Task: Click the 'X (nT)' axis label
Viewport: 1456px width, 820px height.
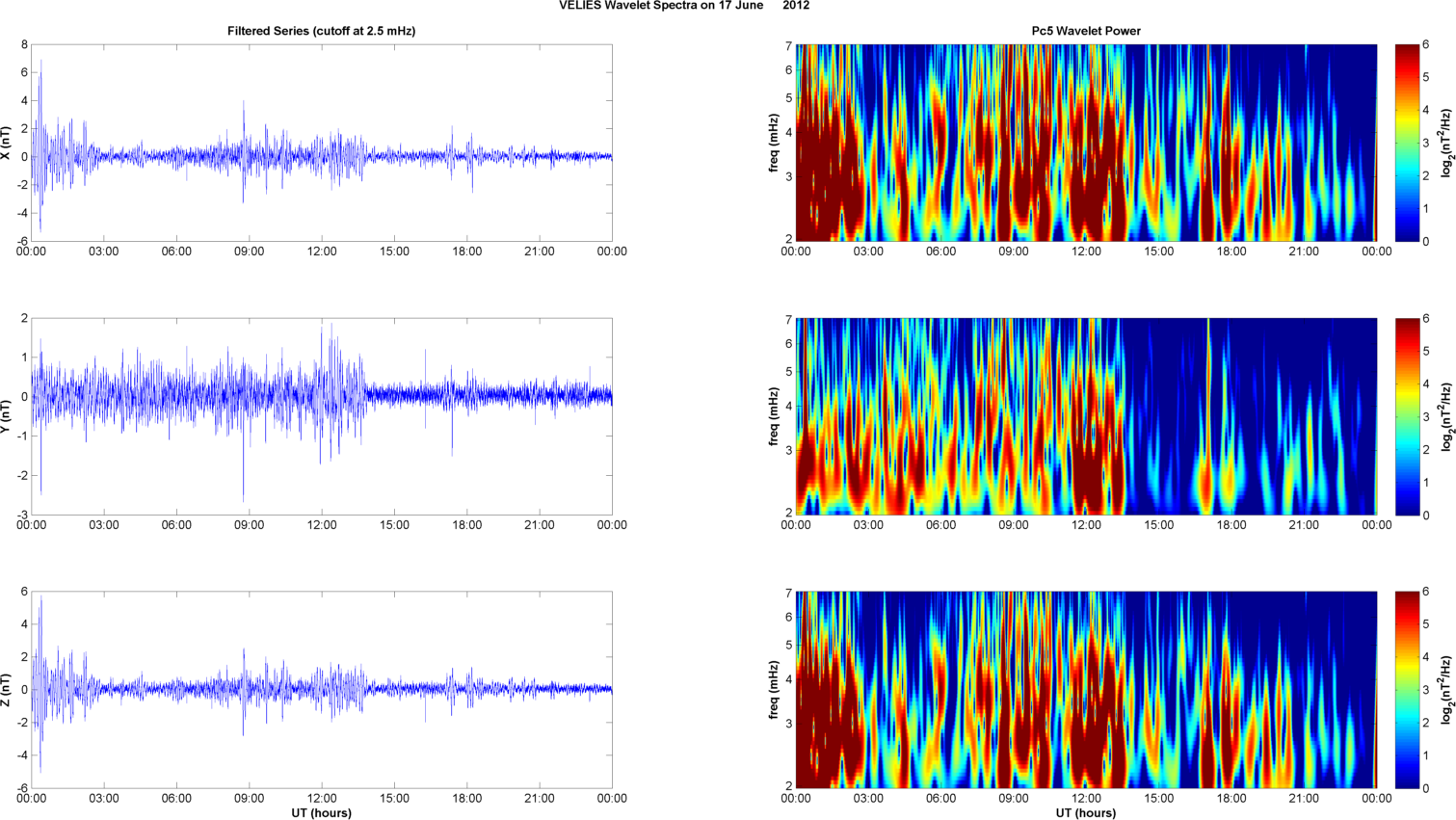Action: [7, 143]
